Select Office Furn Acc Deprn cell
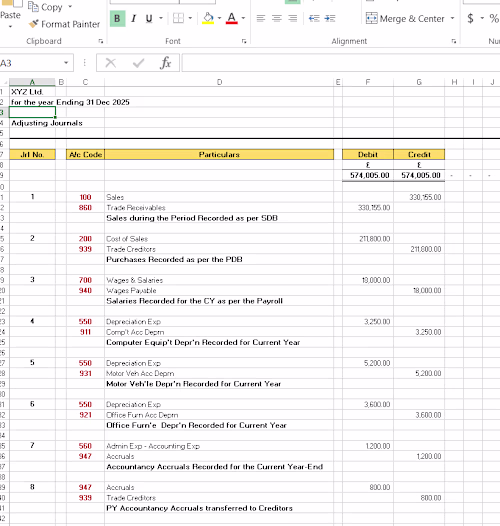500x526 pixels. click(219, 415)
